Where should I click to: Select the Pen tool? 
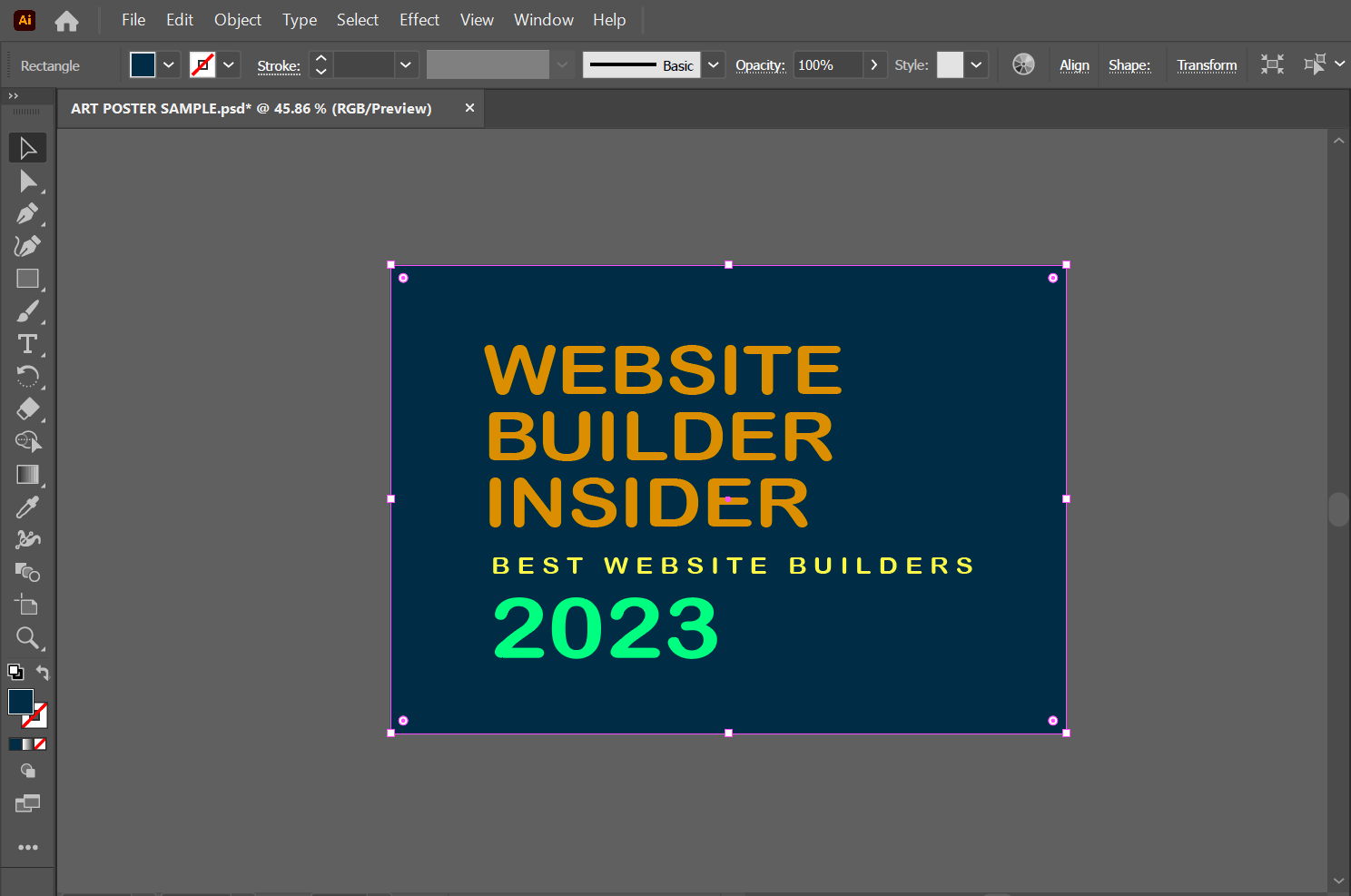pyautogui.click(x=27, y=214)
